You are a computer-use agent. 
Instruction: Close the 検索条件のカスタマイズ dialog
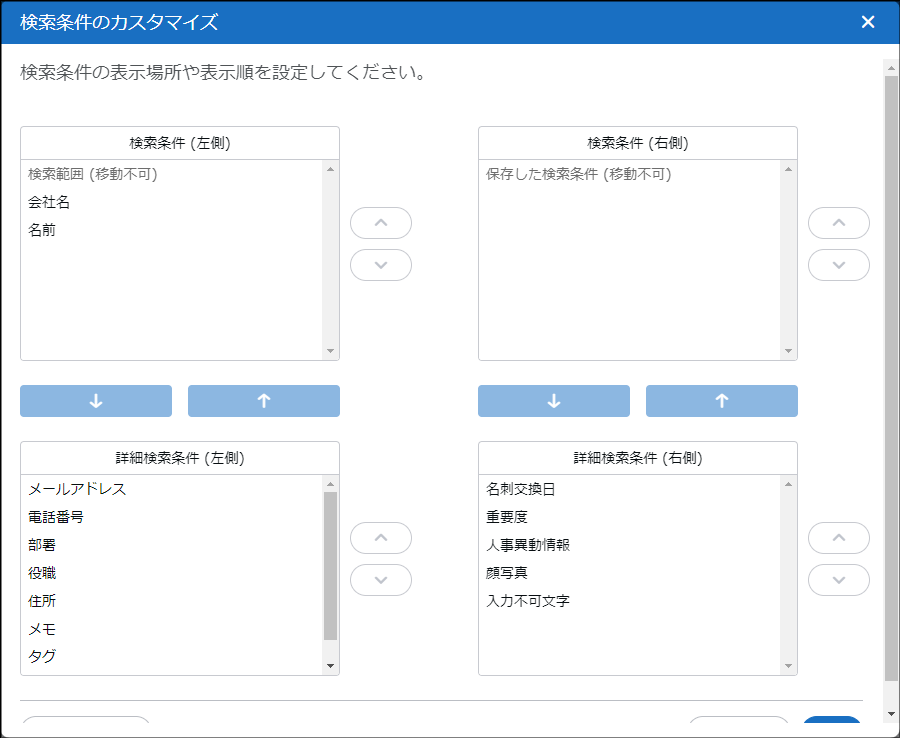868,22
